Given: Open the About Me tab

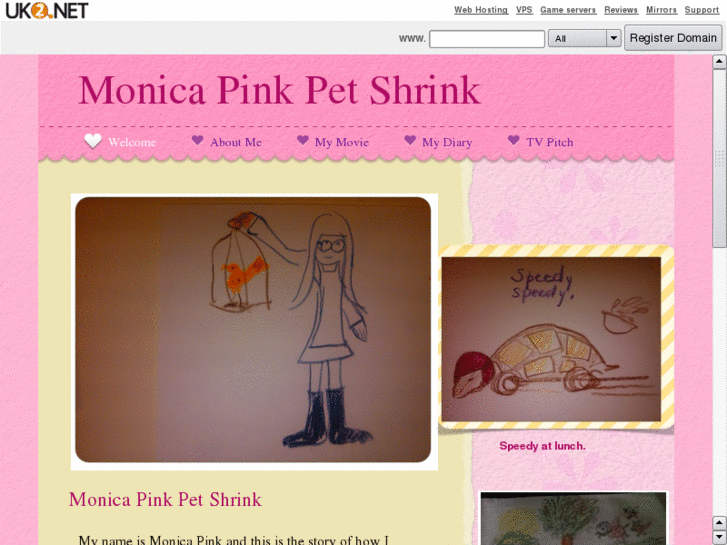Looking at the screenshot, I should pos(236,142).
